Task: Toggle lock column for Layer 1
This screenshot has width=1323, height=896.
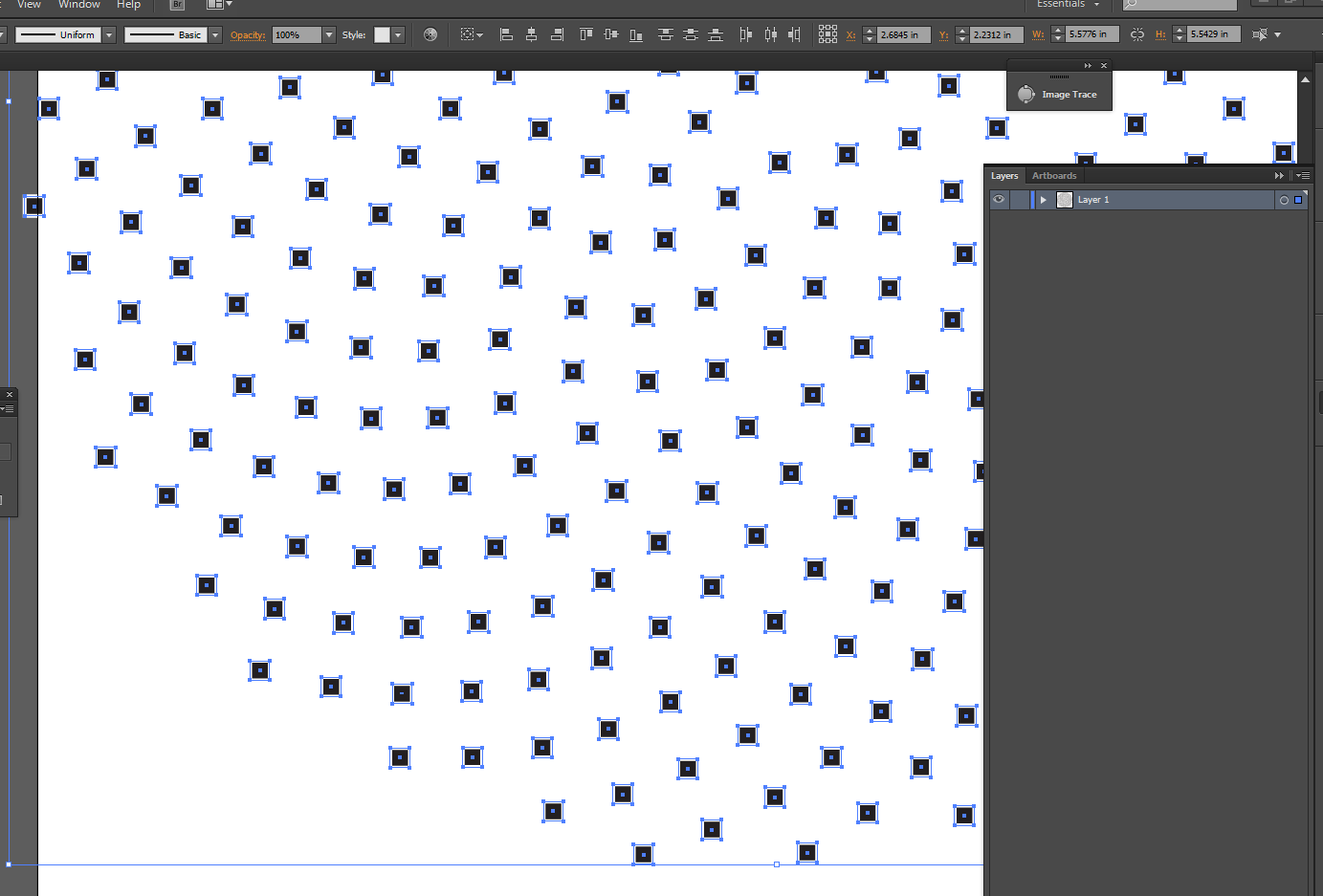Action: pyautogui.click(x=1020, y=200)
